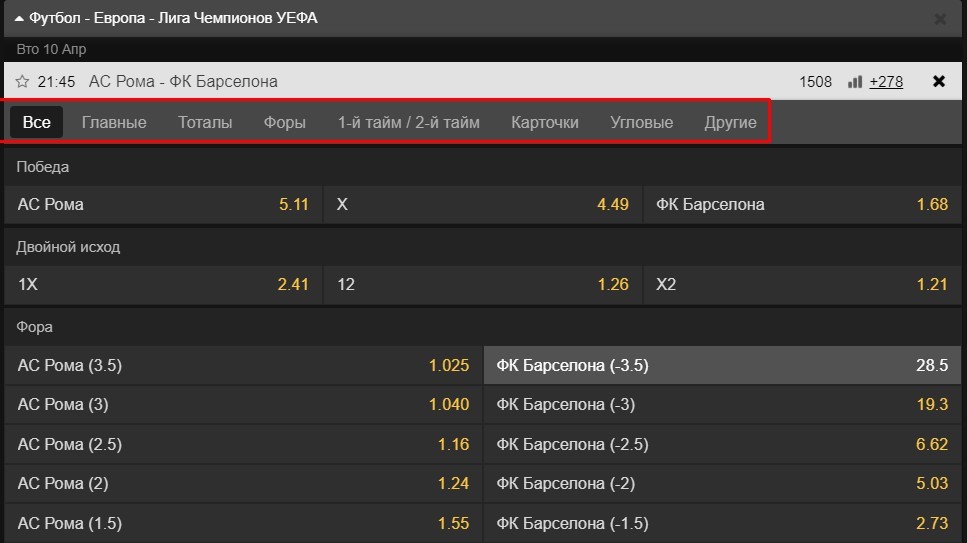Switch to the Главные tab
Viewport: 967px width, 543px height.
114,122
